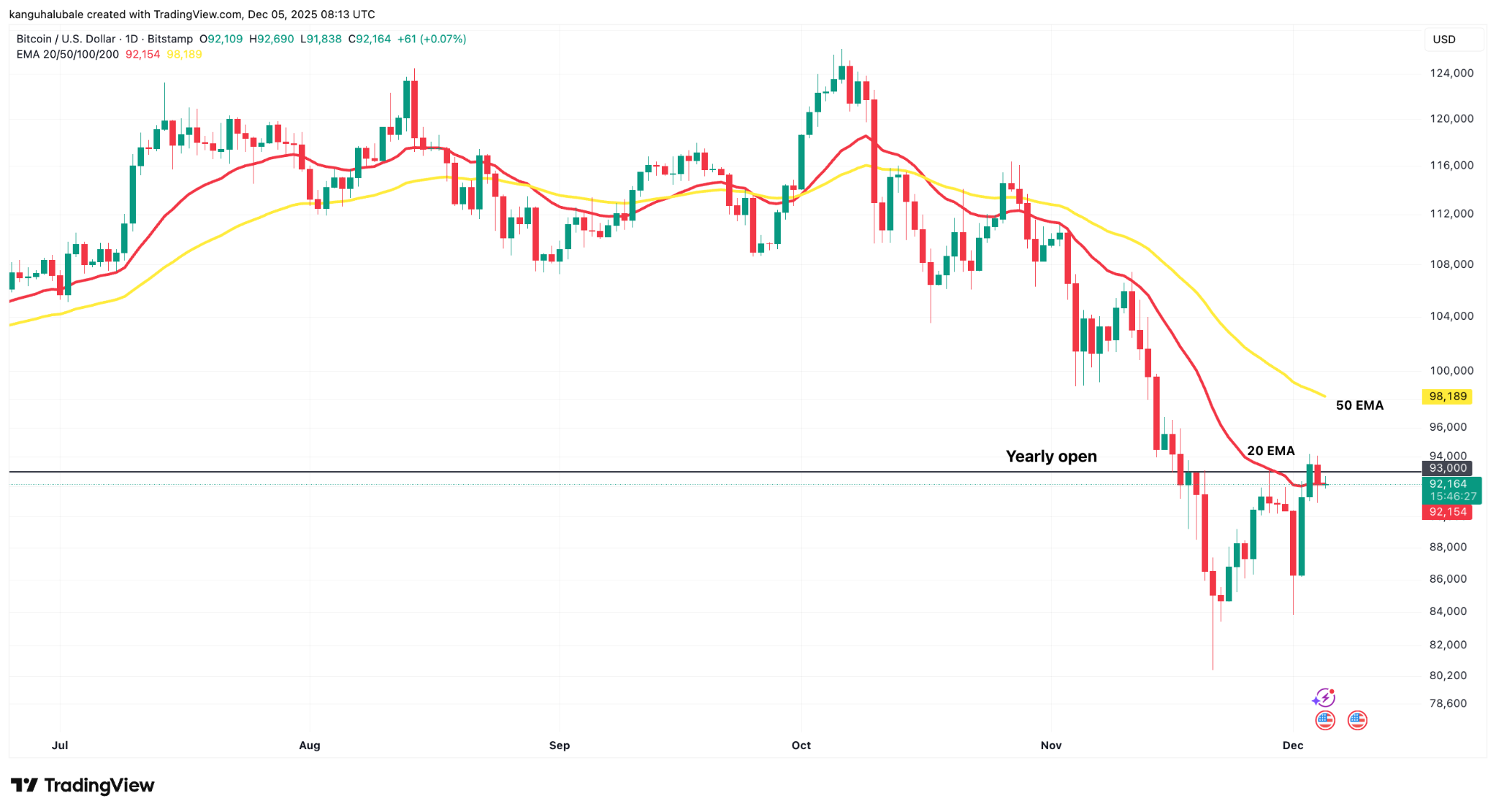The height and width of the screenshot is (812, 1496).
Task: Click the Dec label on the time axis
Action: [x=1293, y=746]
